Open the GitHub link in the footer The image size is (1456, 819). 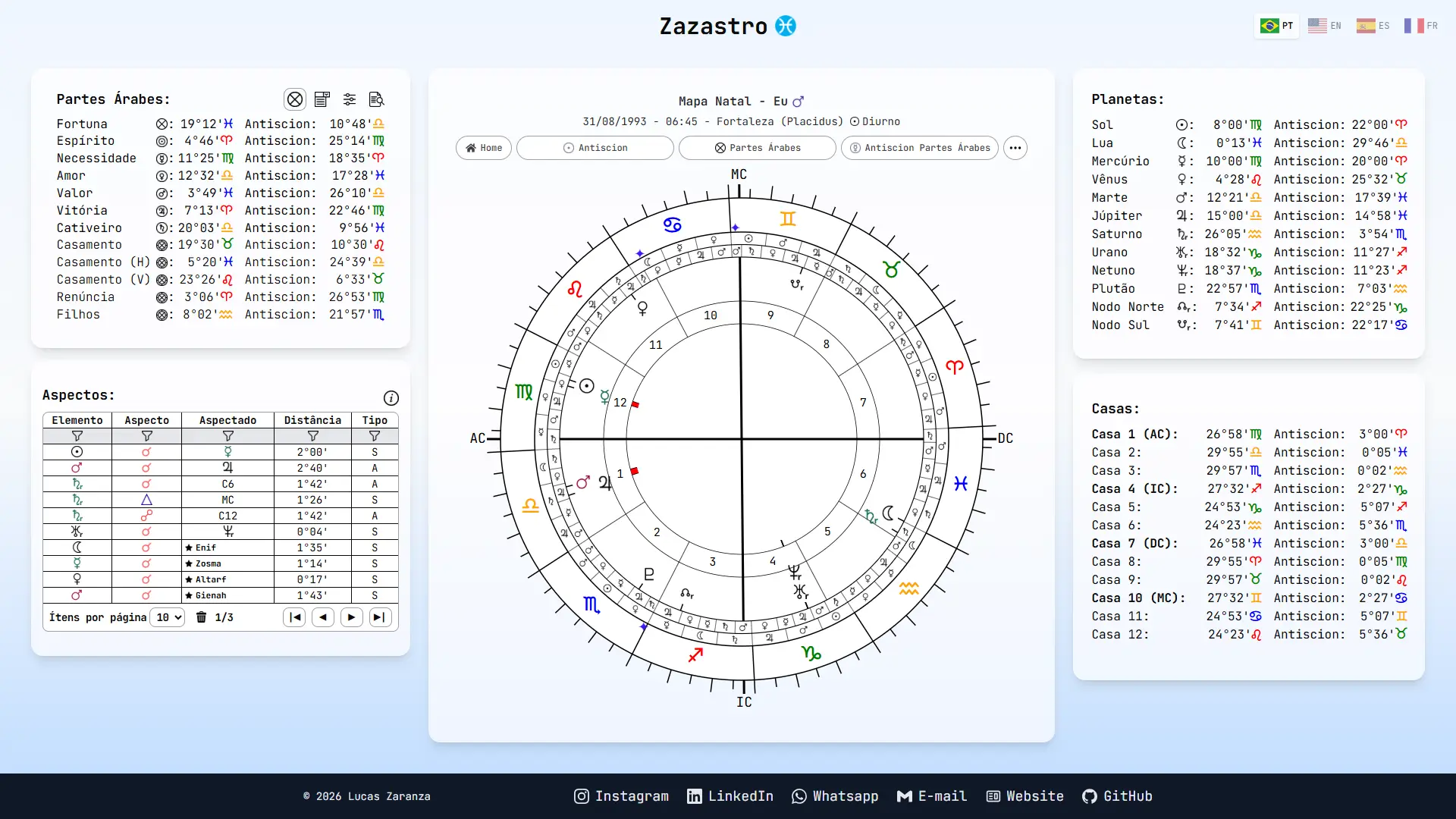click(1117, 796)
